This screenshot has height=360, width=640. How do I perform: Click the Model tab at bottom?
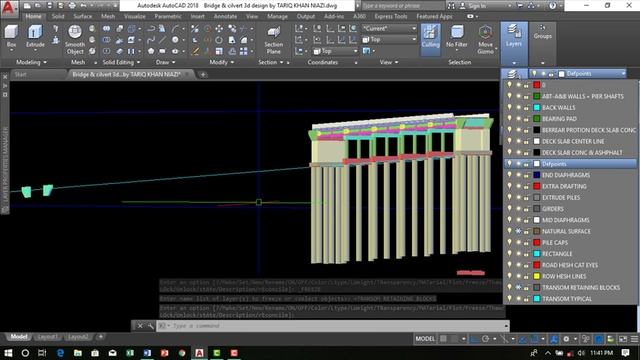coord(19,337)
